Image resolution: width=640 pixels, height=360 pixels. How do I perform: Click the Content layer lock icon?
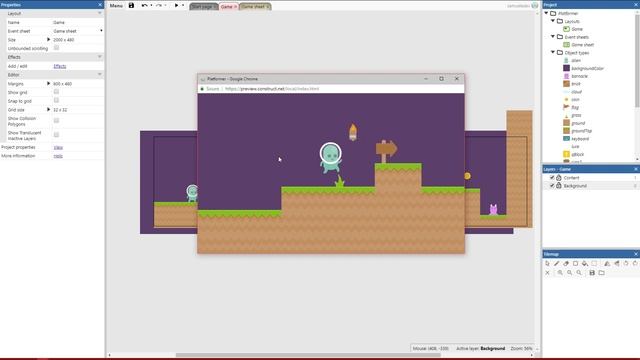[x=559, y=178]
